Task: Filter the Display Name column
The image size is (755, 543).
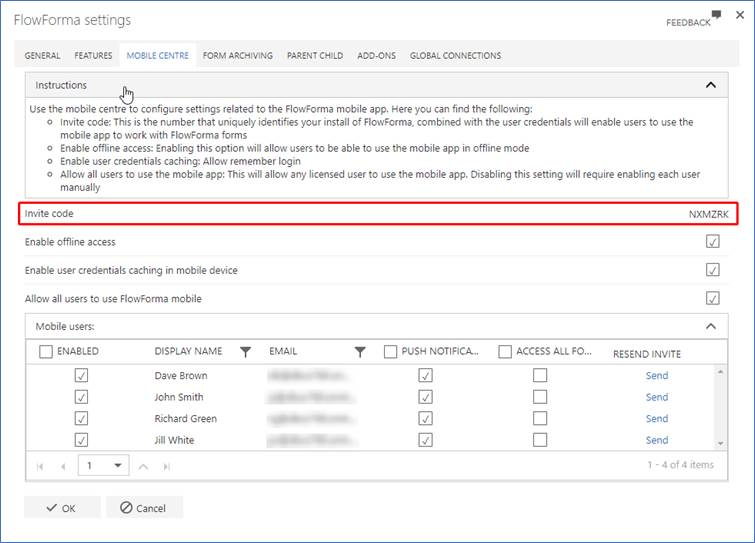Action: pos(246,352)
